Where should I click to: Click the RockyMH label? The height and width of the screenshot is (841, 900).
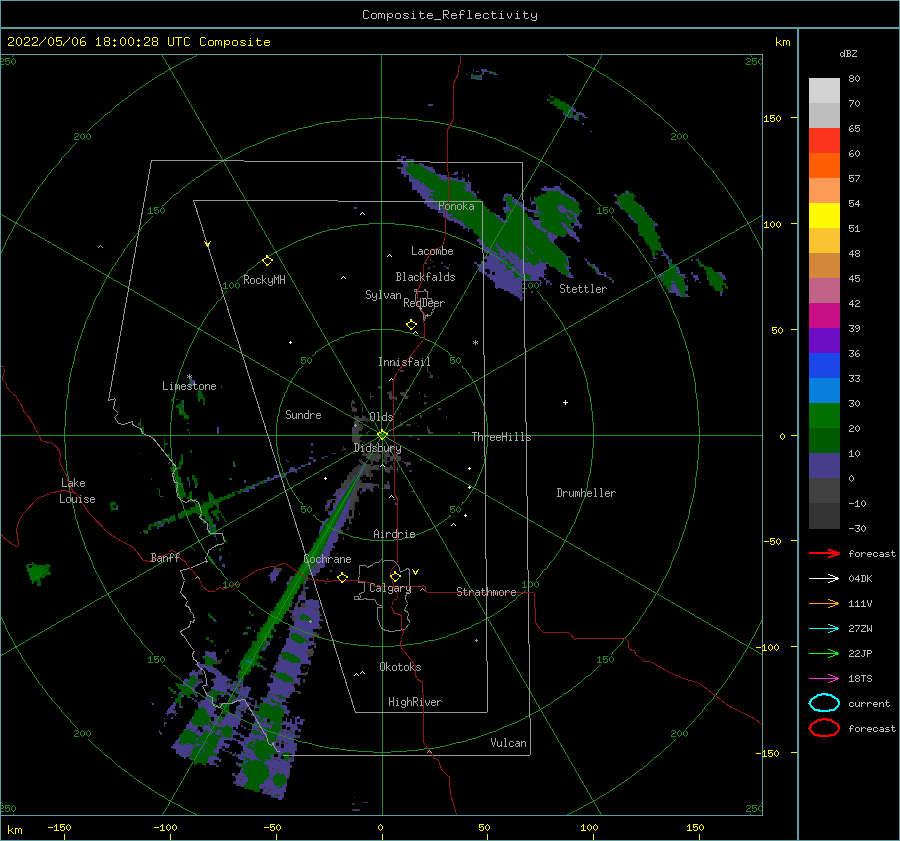point(264,280)
